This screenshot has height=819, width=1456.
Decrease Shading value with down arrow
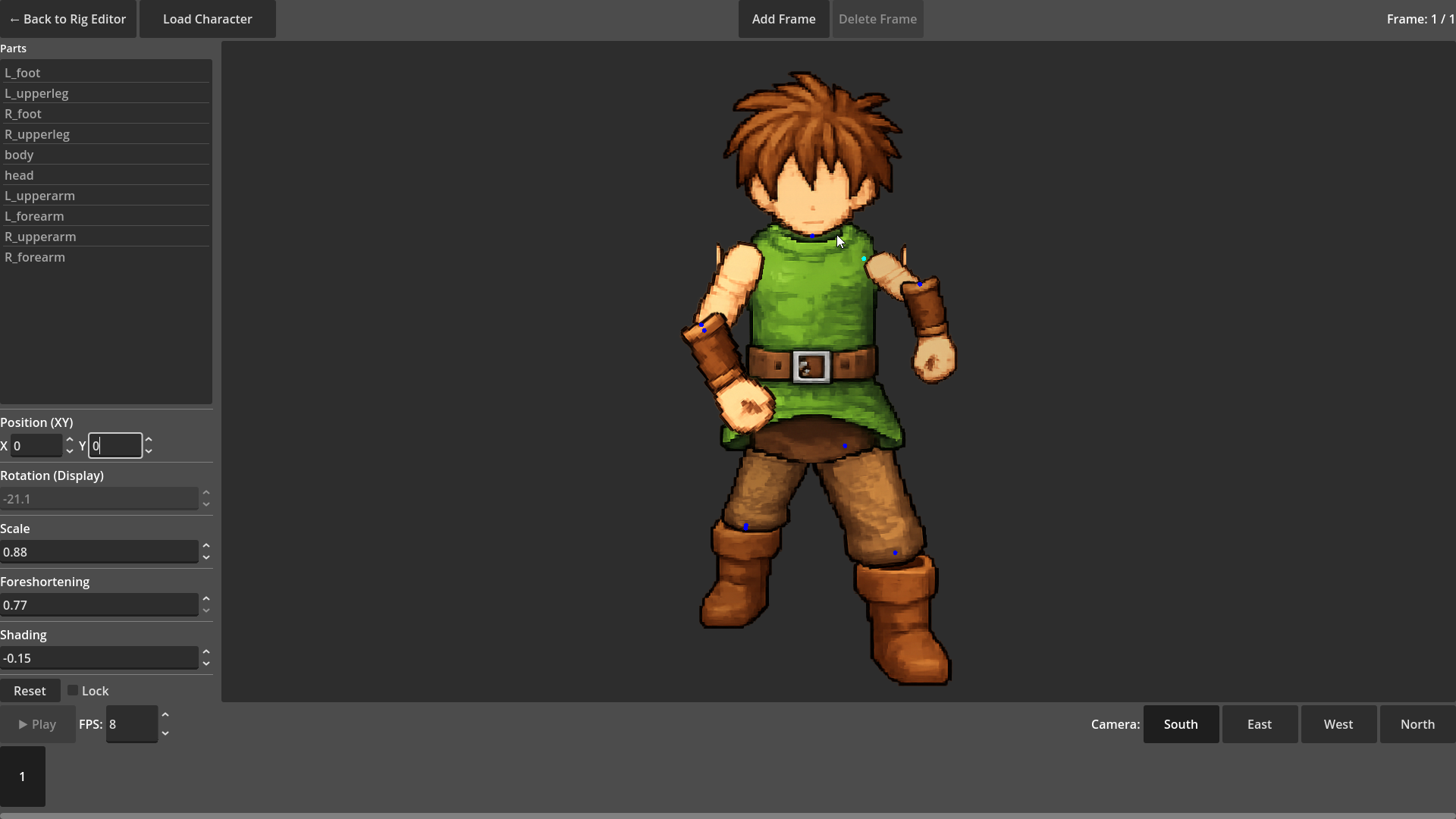click(206, 664)
